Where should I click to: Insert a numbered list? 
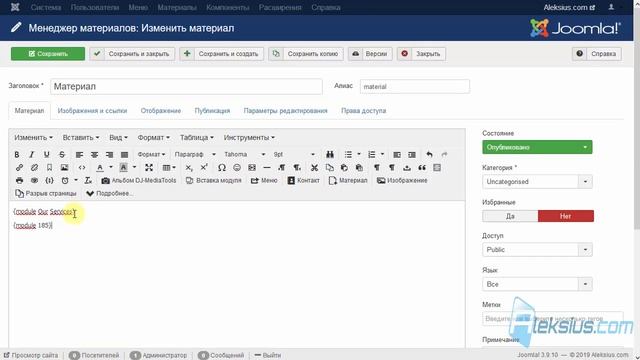click(371, 155)
